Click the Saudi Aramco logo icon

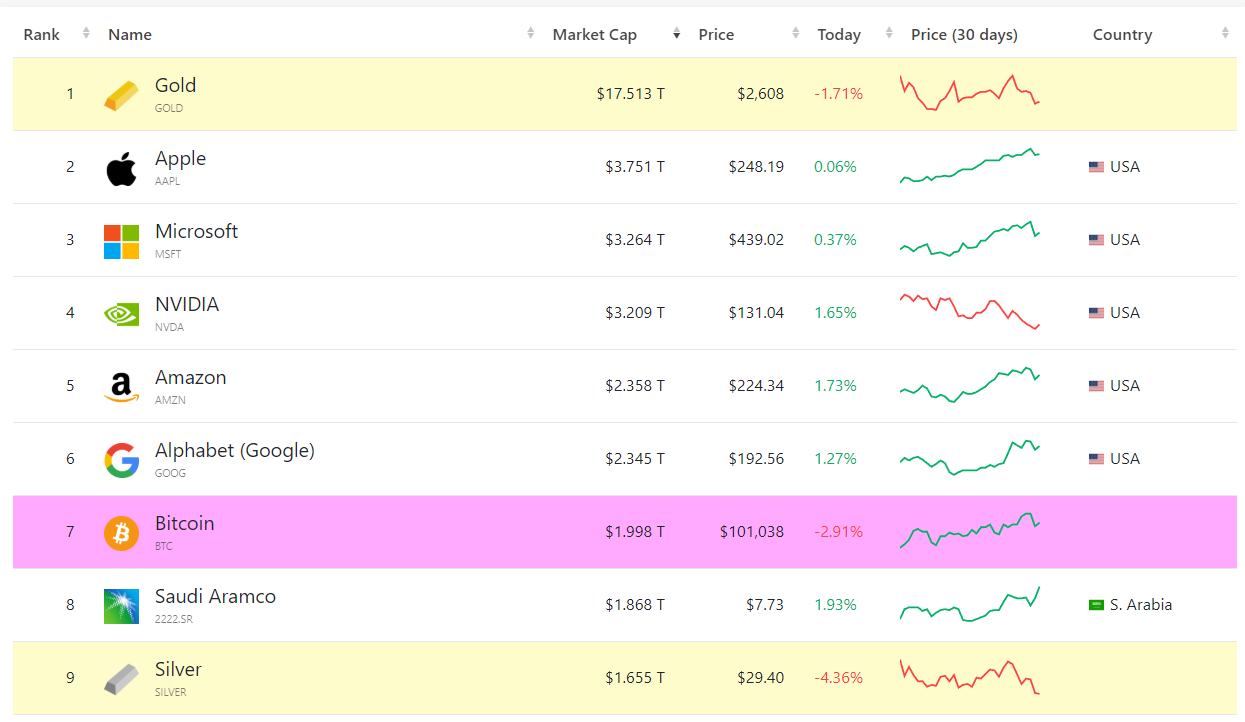click(121, 606)
